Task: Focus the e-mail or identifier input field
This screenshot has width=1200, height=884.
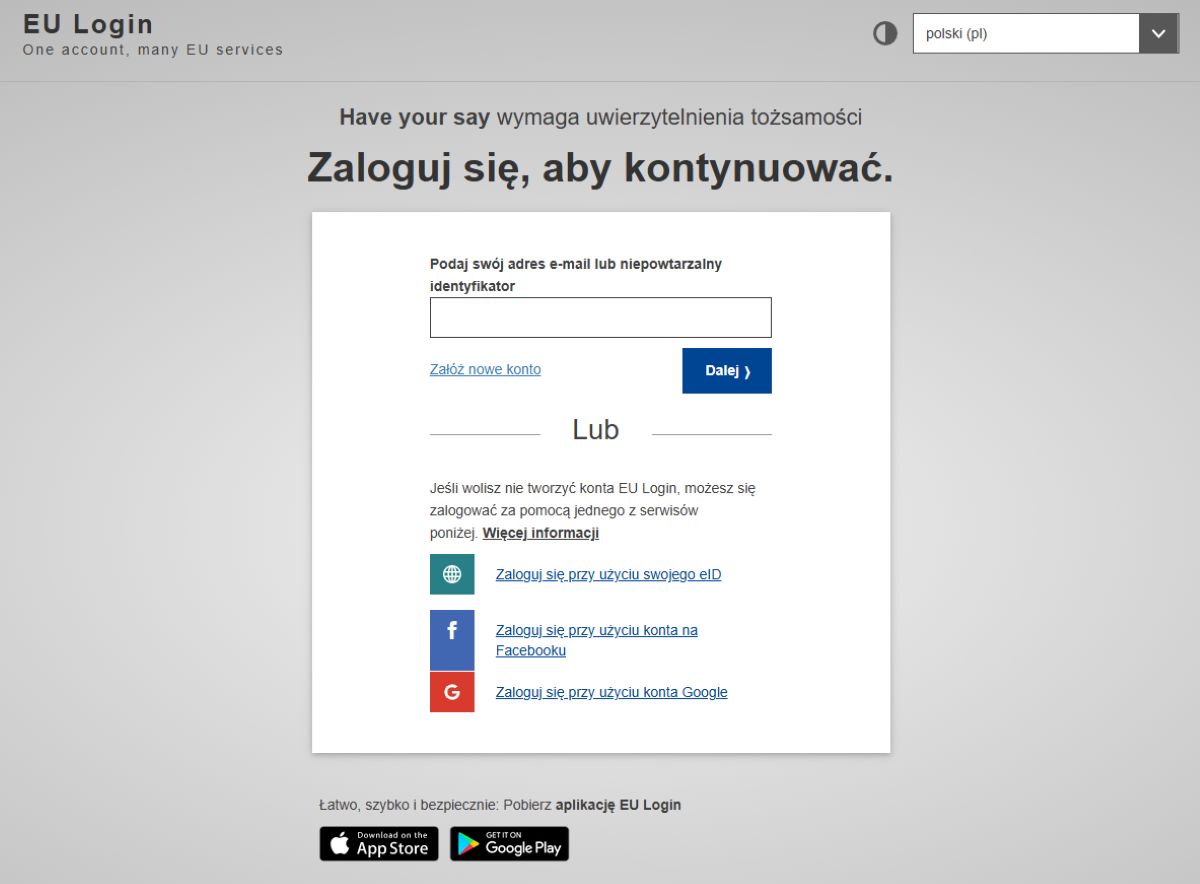Action: click(601, 317)
